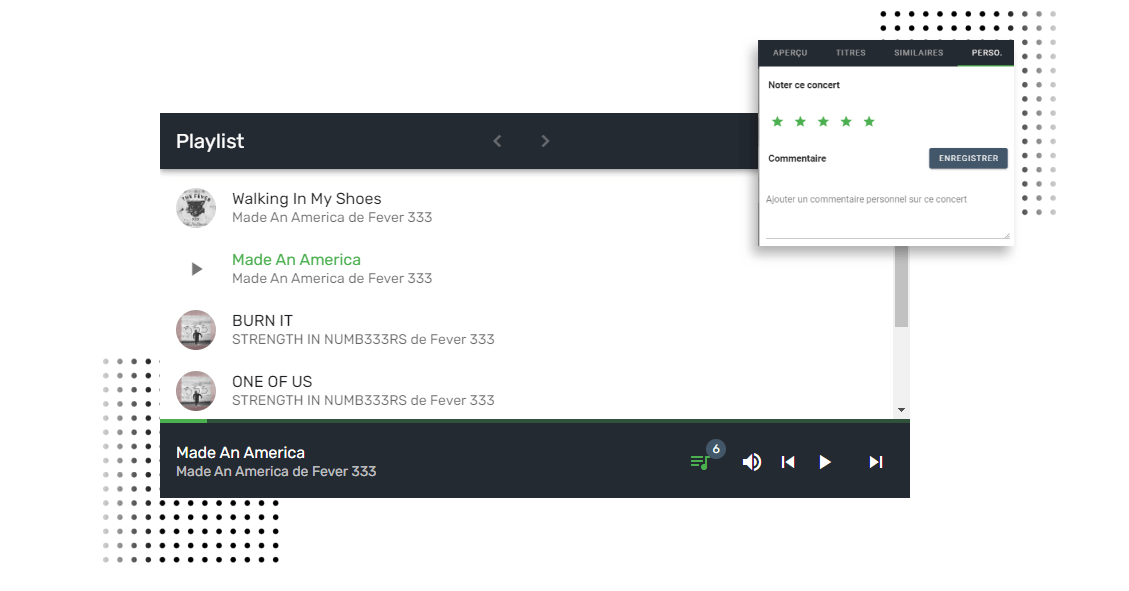Click subtitle 'Made An America de Fever 333' in player bar
The height and width of the screenshot is (591, 1129).
coord(276,472)
